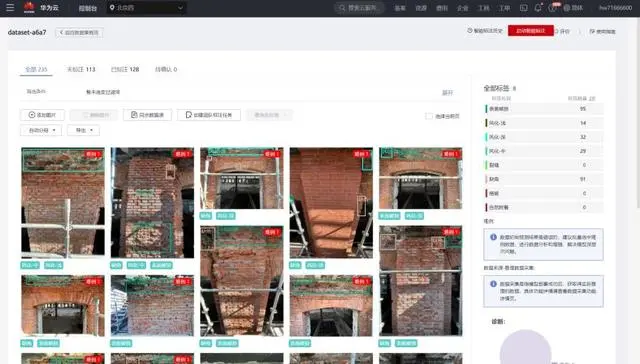Select the label row with count 91
Viewport: 640px width, 364px height.
[543, 179]
